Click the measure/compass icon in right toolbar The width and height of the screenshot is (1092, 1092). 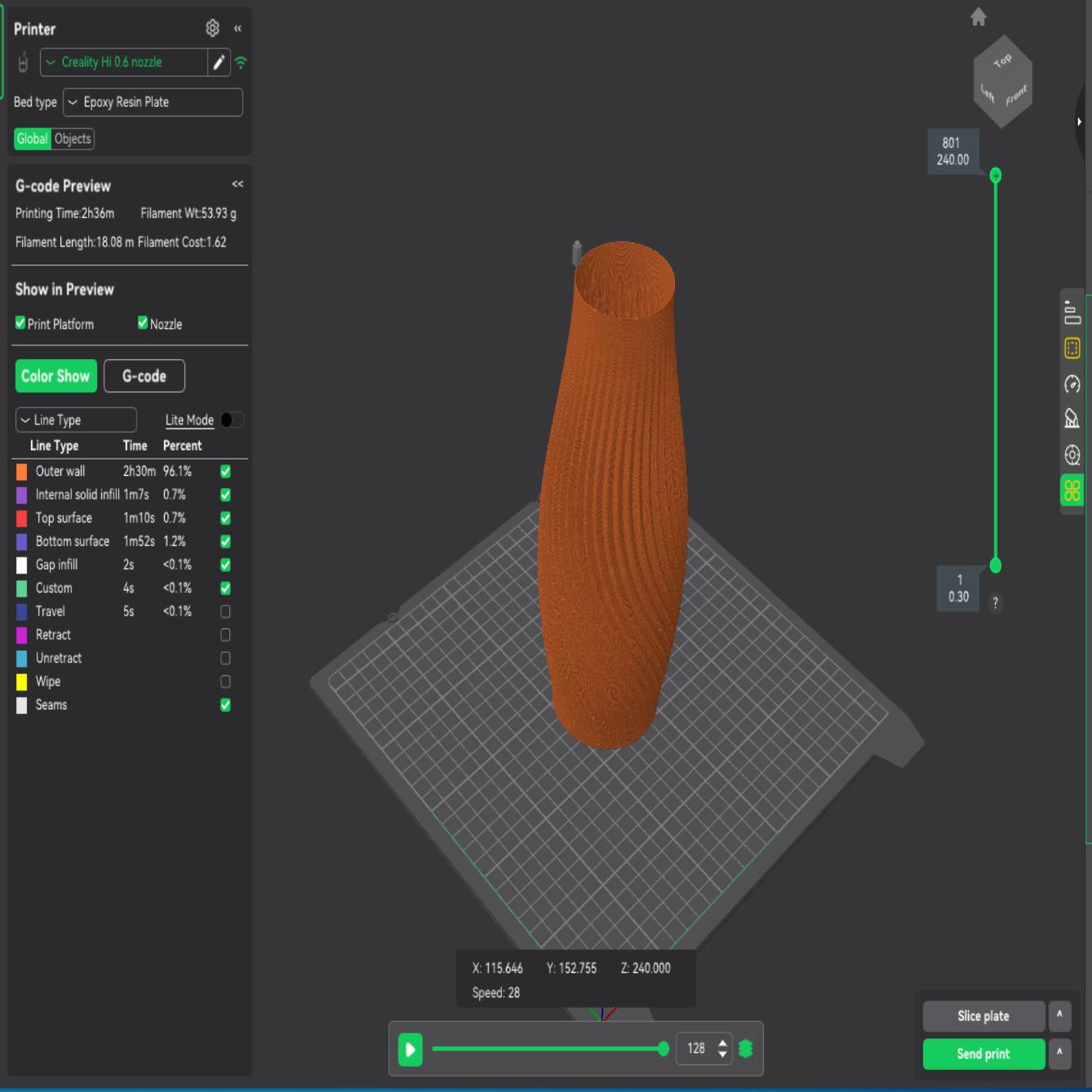pyautogui.click(x=1072, y=419)
